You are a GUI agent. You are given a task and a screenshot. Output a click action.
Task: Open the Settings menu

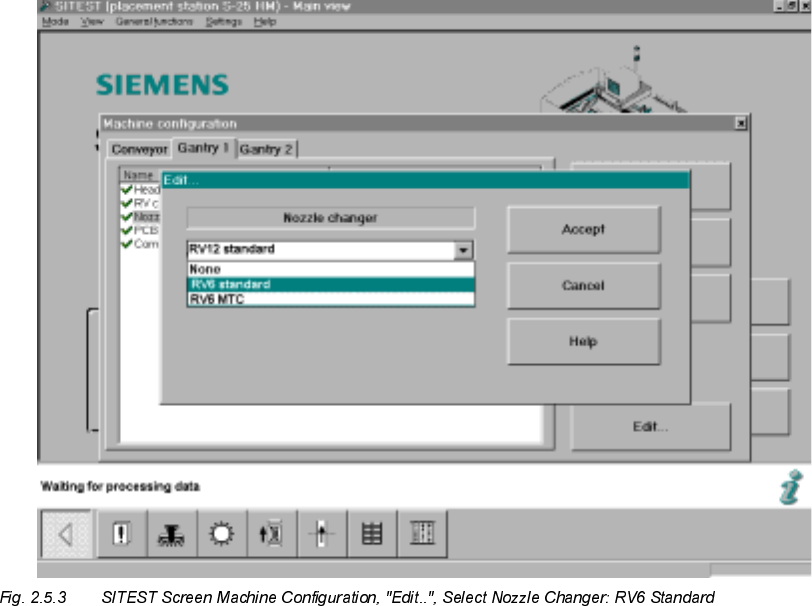point(224,22)
